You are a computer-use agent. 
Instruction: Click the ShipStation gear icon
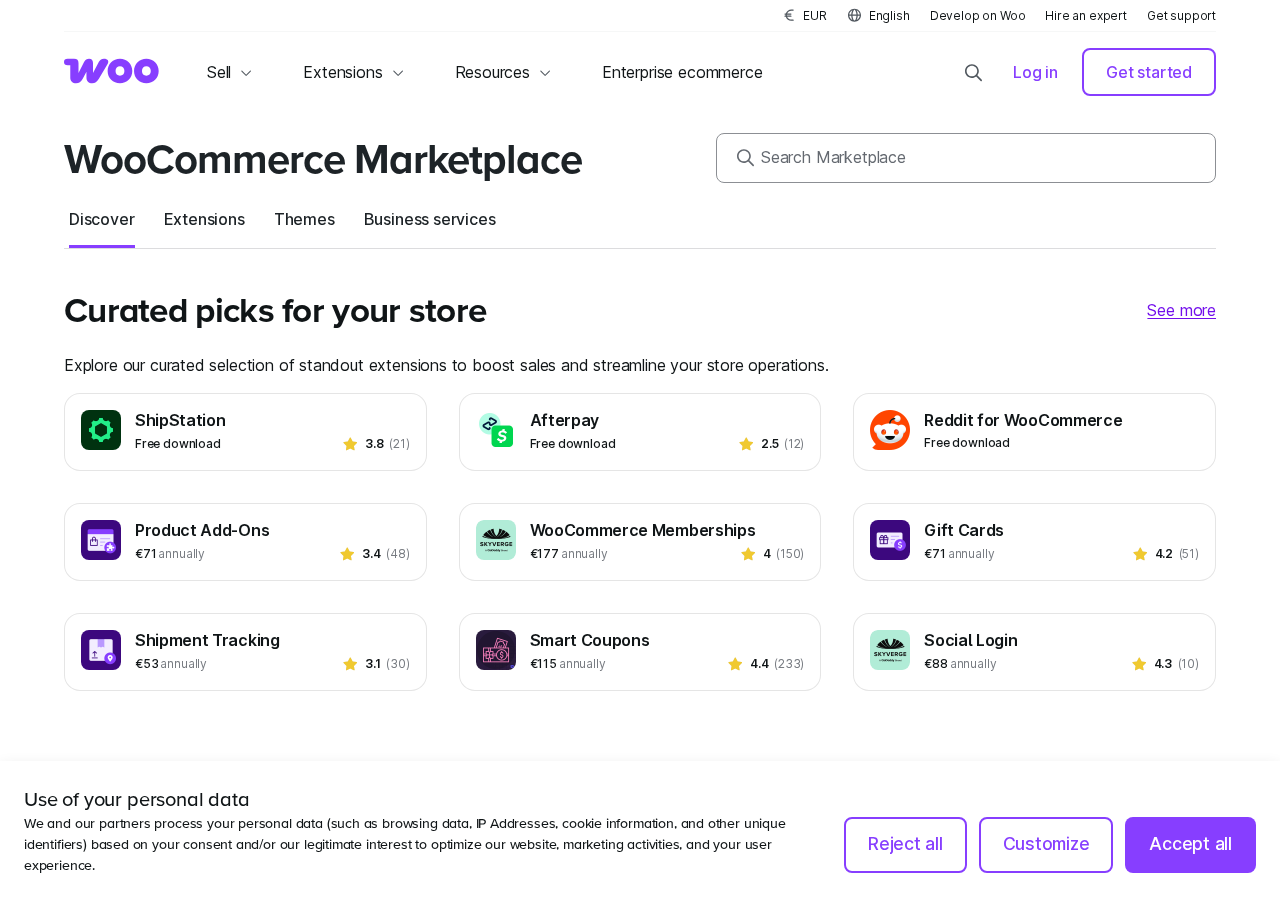click(101, 430)
